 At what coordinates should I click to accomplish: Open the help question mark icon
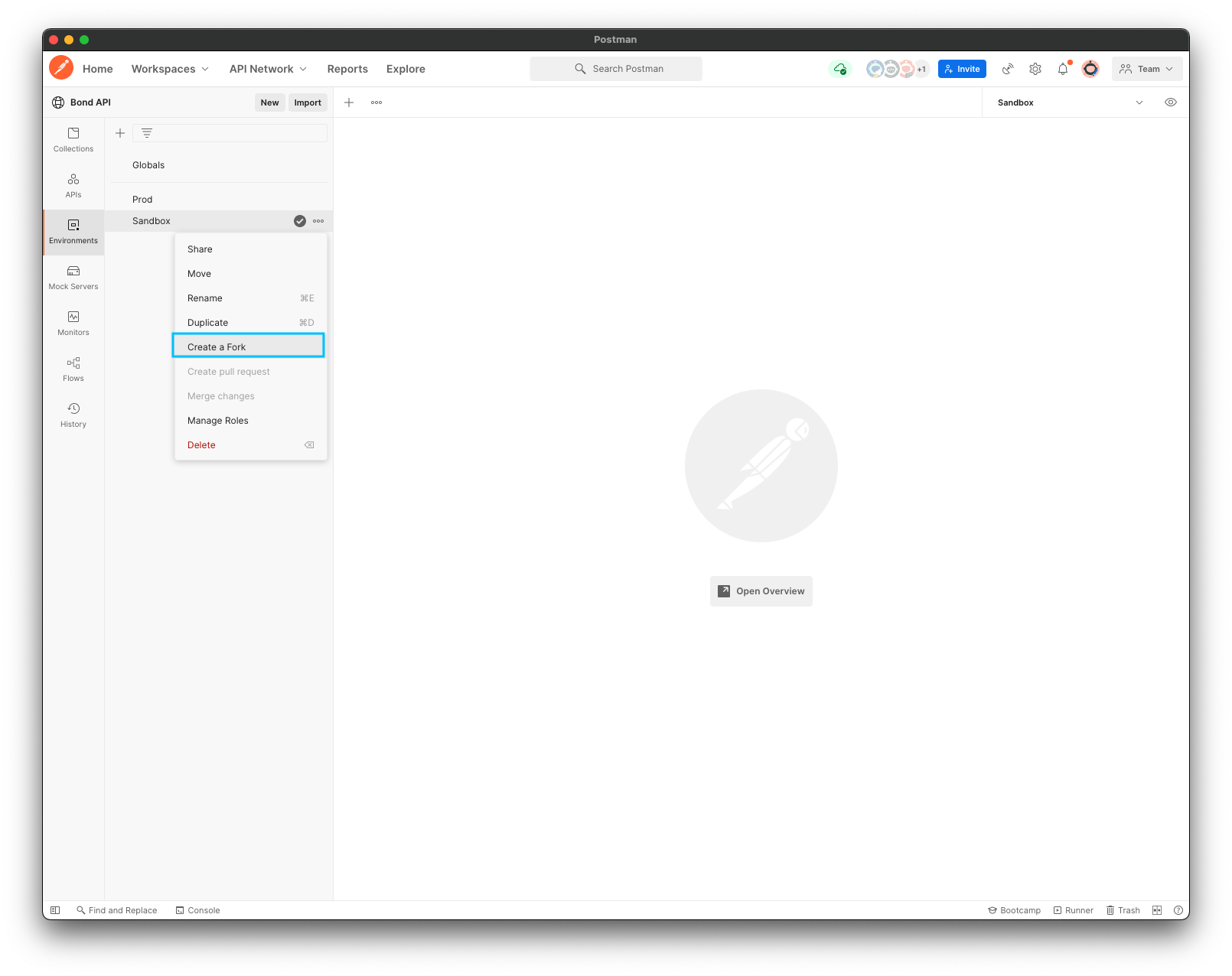1178,910
